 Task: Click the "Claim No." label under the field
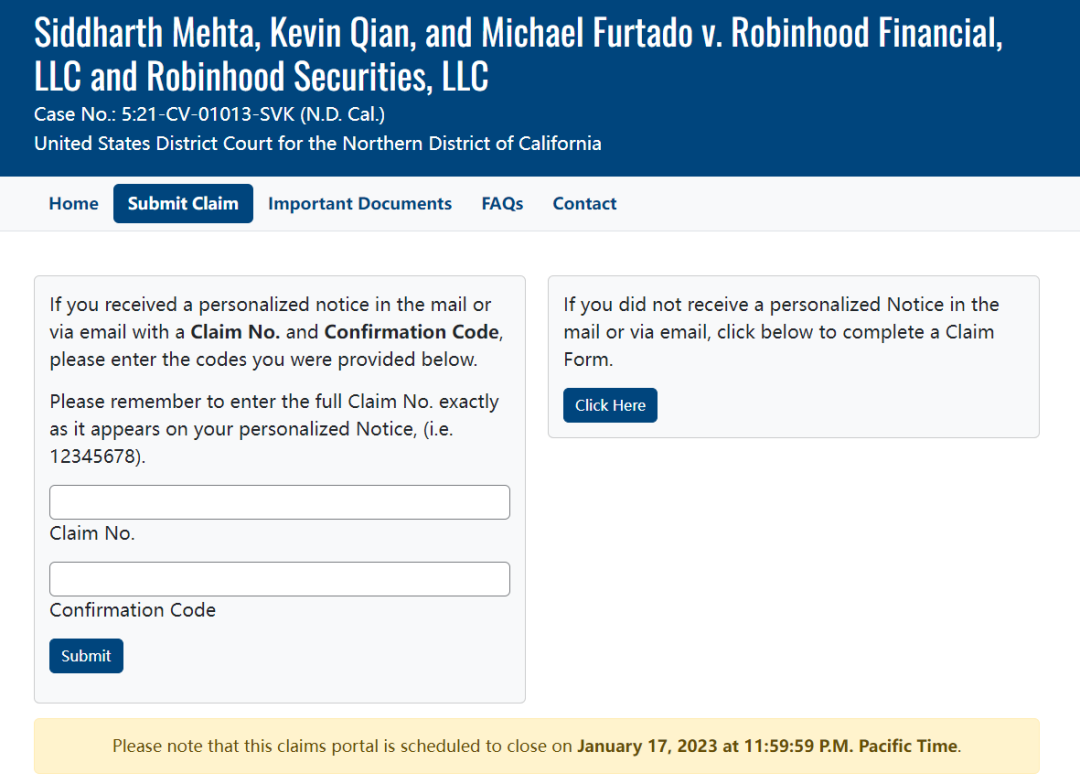pos(92,534)
